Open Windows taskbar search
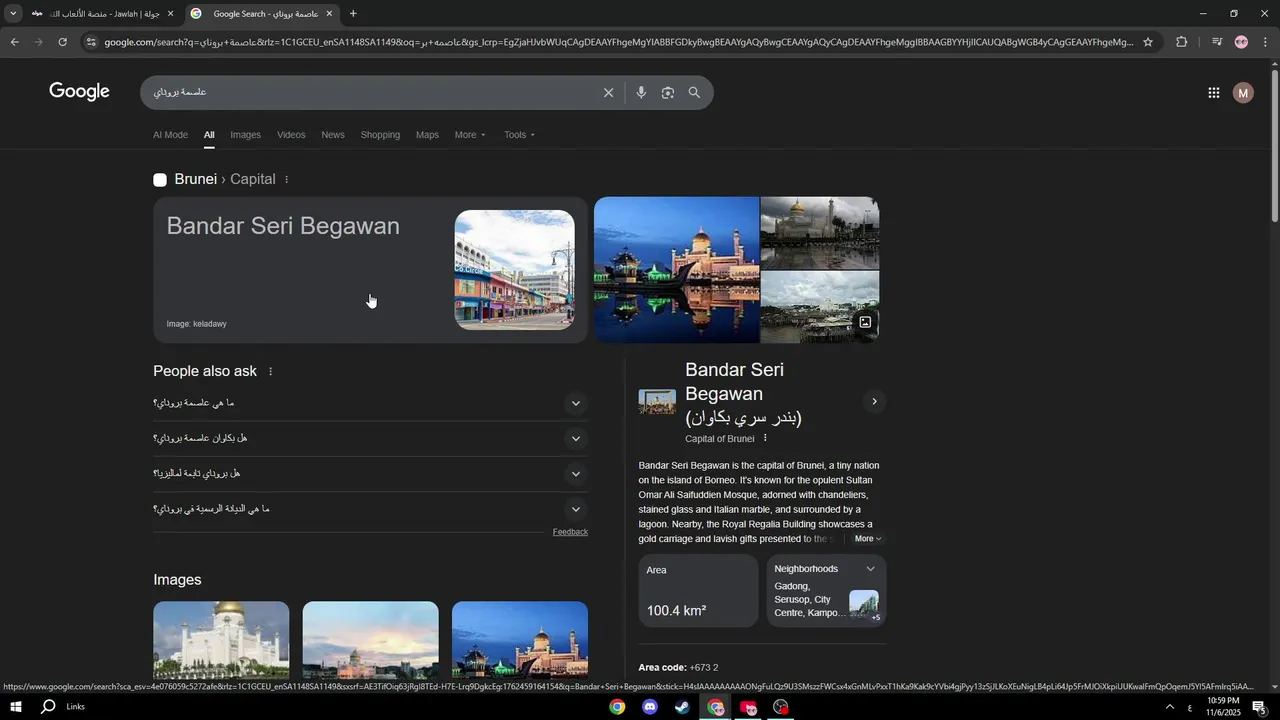Screen dimensions: 1280x720 48,707
